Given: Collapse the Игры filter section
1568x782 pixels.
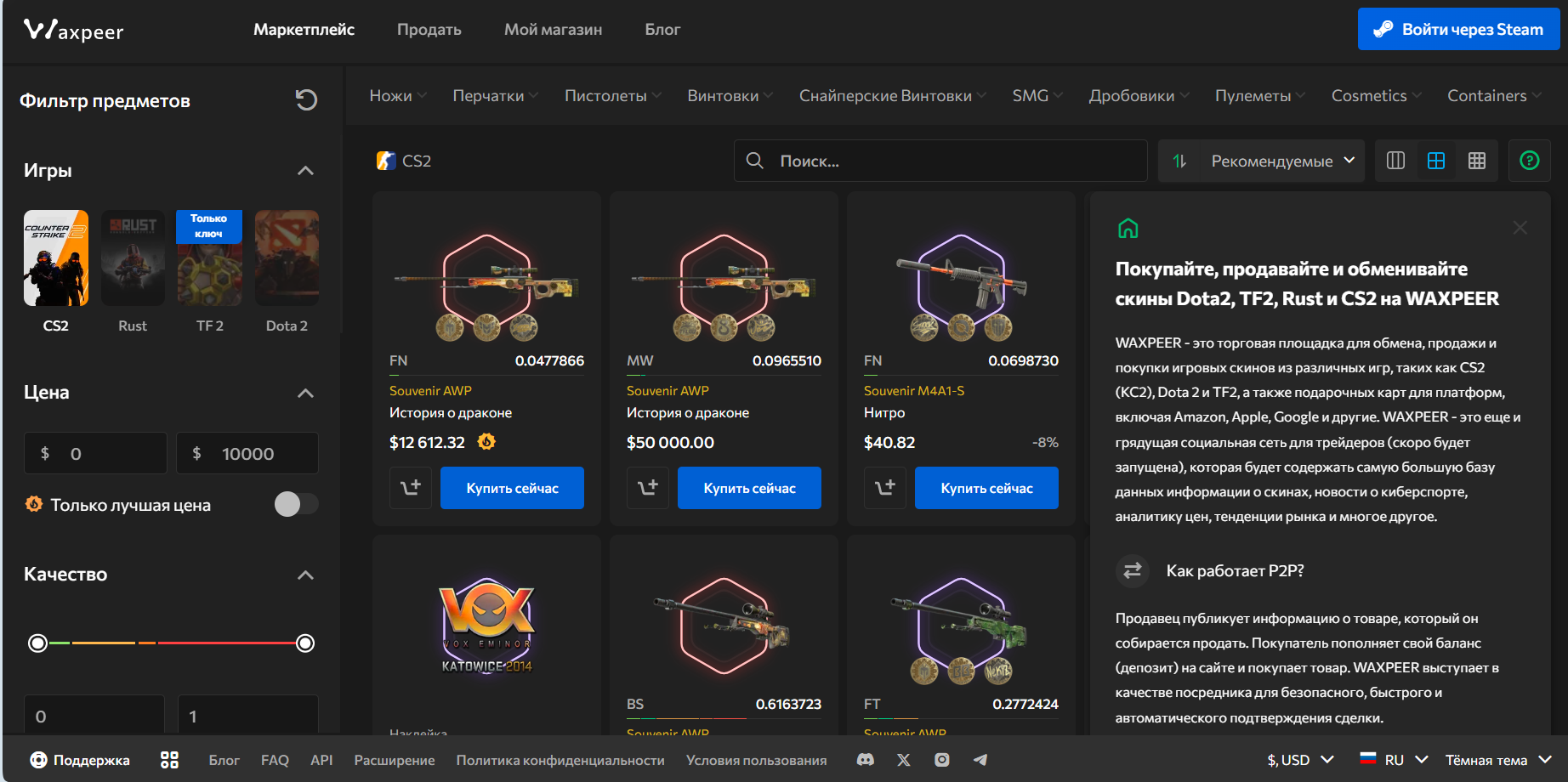Looking at the screenshot, I should point(306,171).
